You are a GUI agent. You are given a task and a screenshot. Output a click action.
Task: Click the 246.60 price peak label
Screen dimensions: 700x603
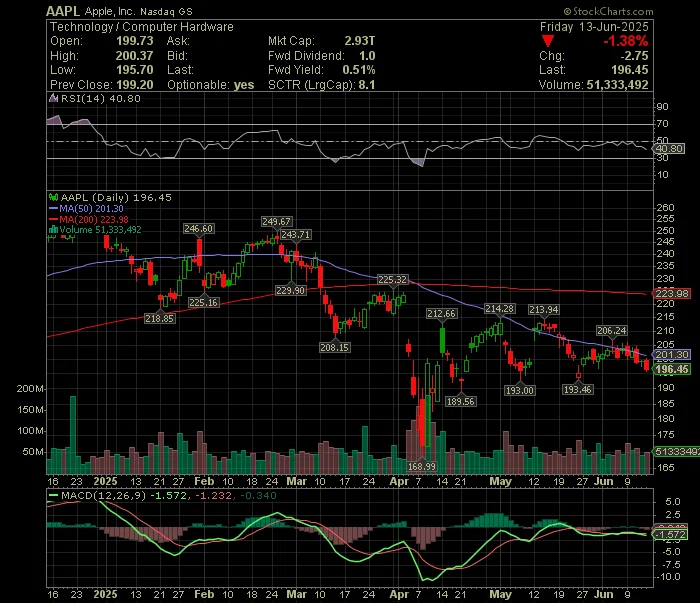[199, 229]
